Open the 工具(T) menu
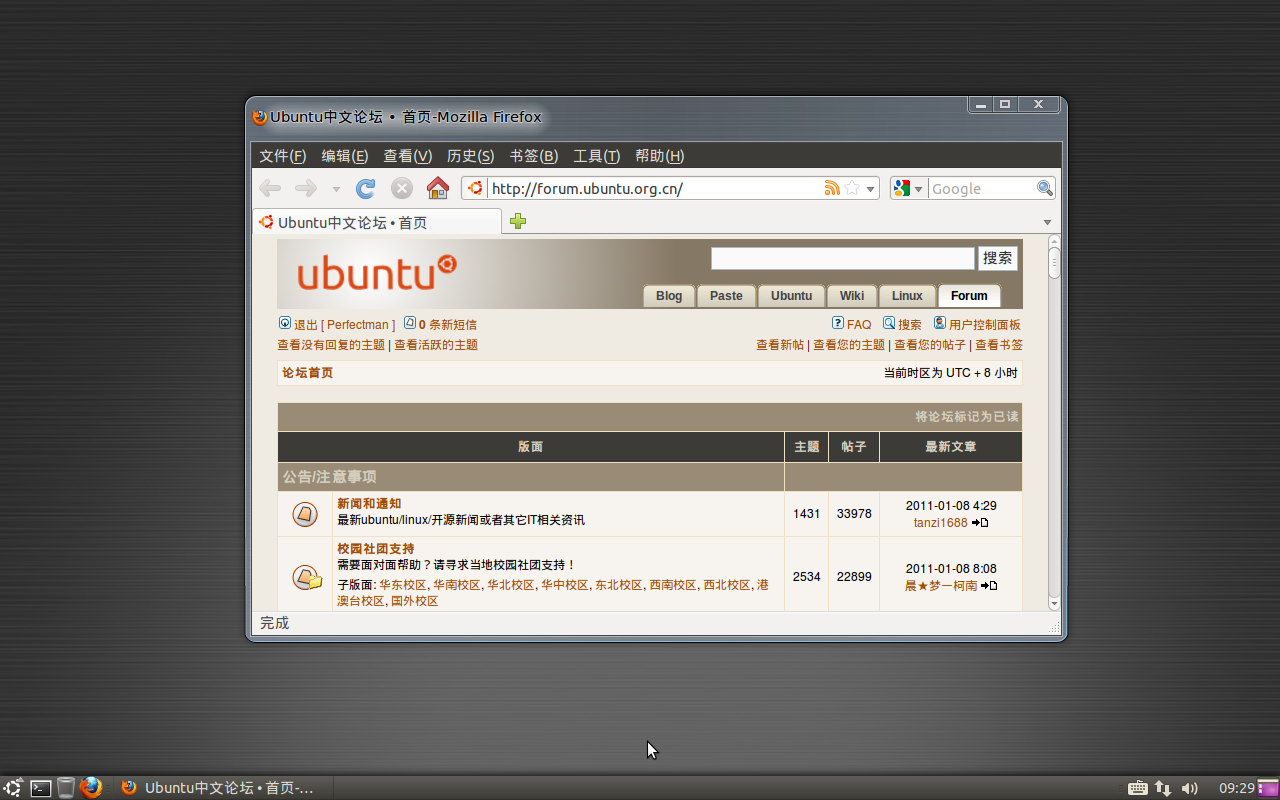 (597, 156)
